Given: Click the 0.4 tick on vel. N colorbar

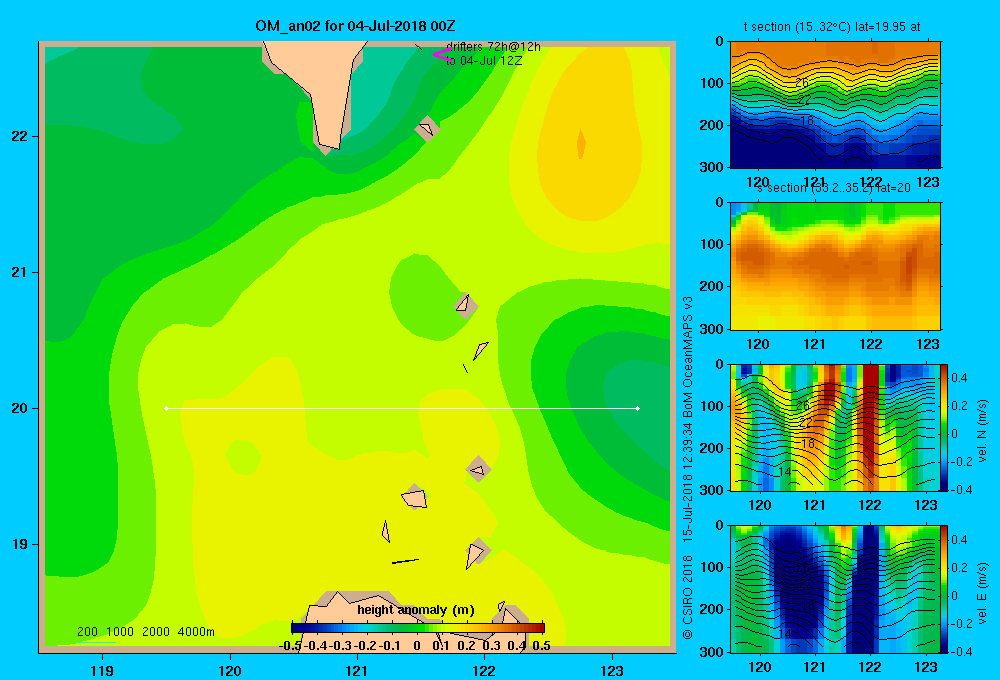Looking at the screenshot, I should (959, 378).
